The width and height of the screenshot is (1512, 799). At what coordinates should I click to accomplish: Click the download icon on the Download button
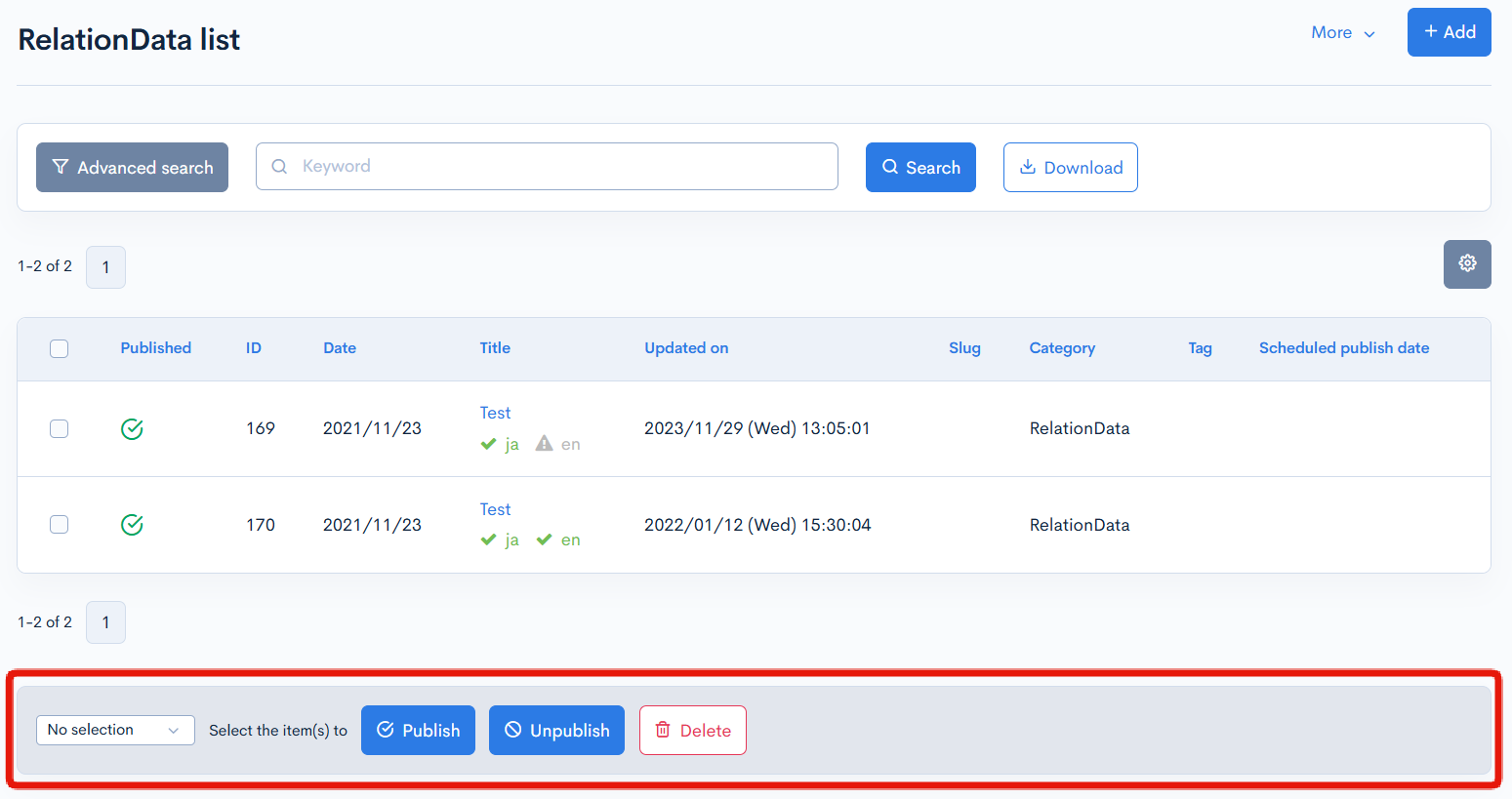[x=1028, y=167]
